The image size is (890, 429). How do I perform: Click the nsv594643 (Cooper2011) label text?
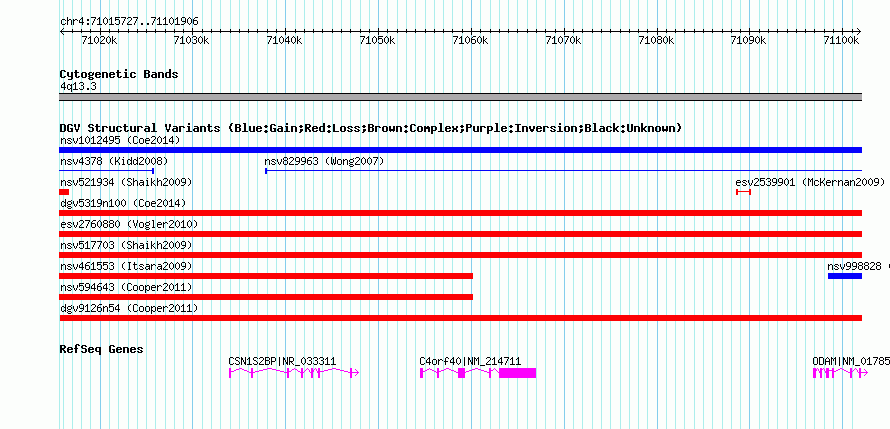(x=126, y=287)
